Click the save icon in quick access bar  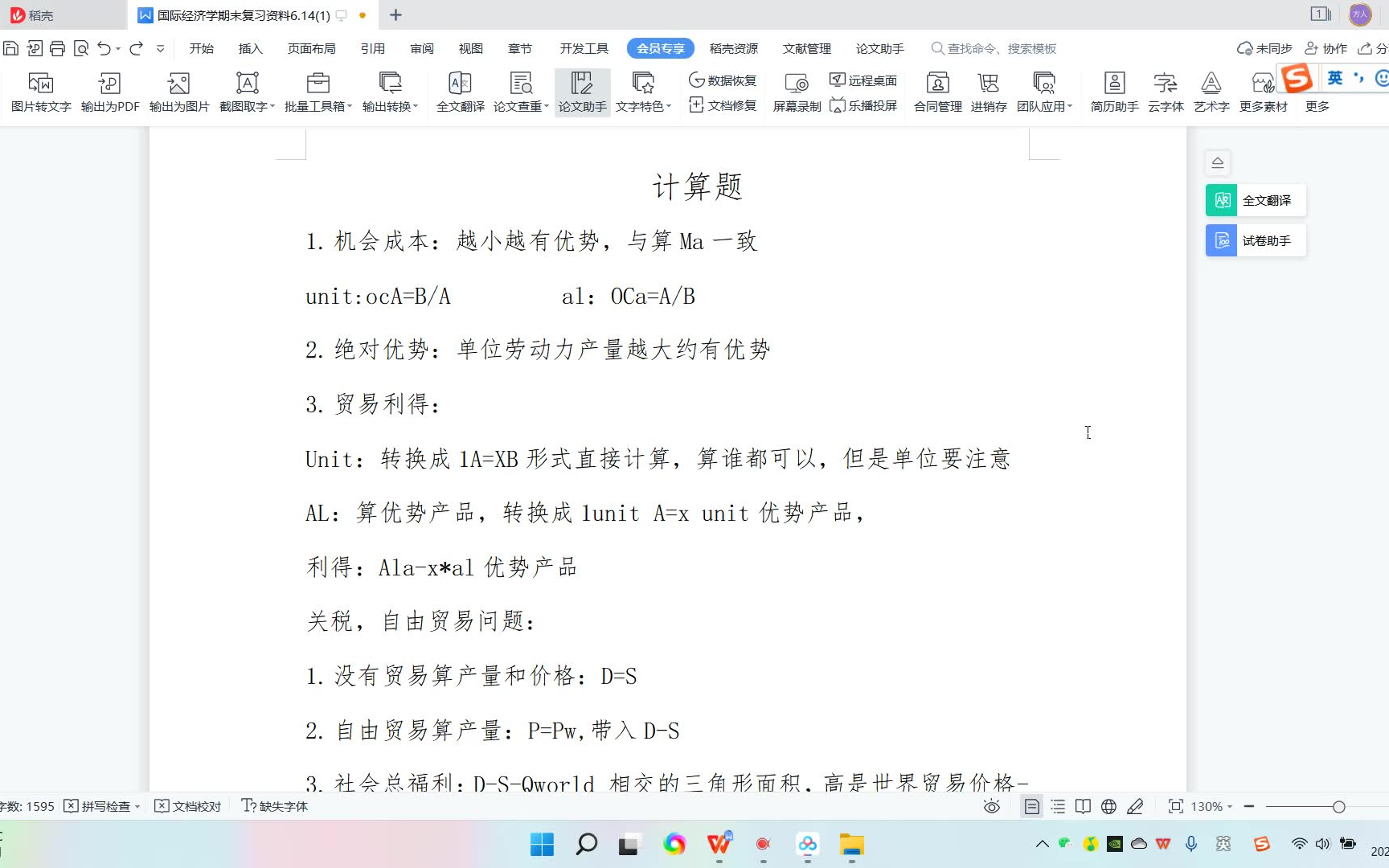pos(11,48)
